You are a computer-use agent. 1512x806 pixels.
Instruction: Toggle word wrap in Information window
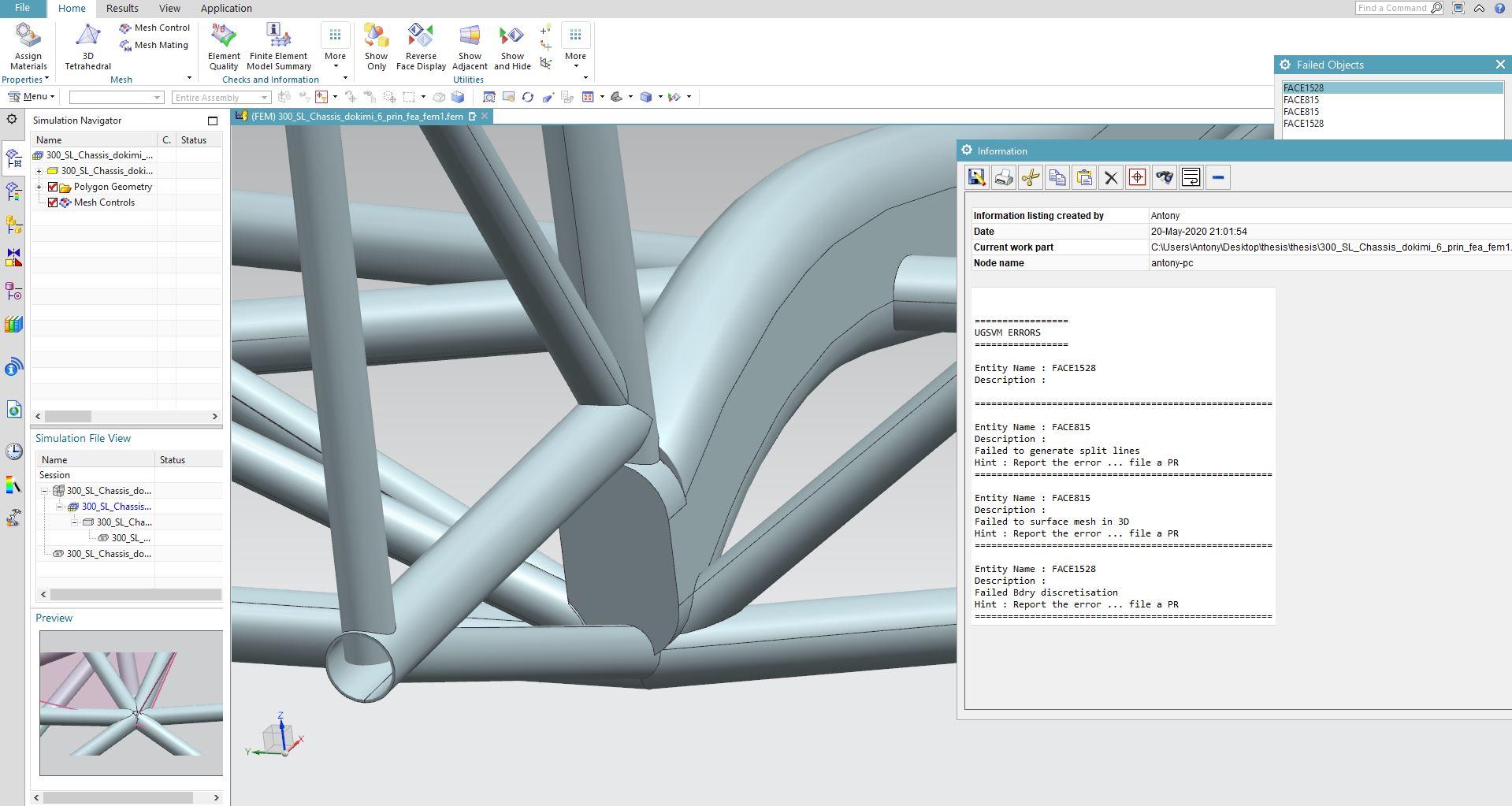pyautogui.click(x=1191, y=177)
